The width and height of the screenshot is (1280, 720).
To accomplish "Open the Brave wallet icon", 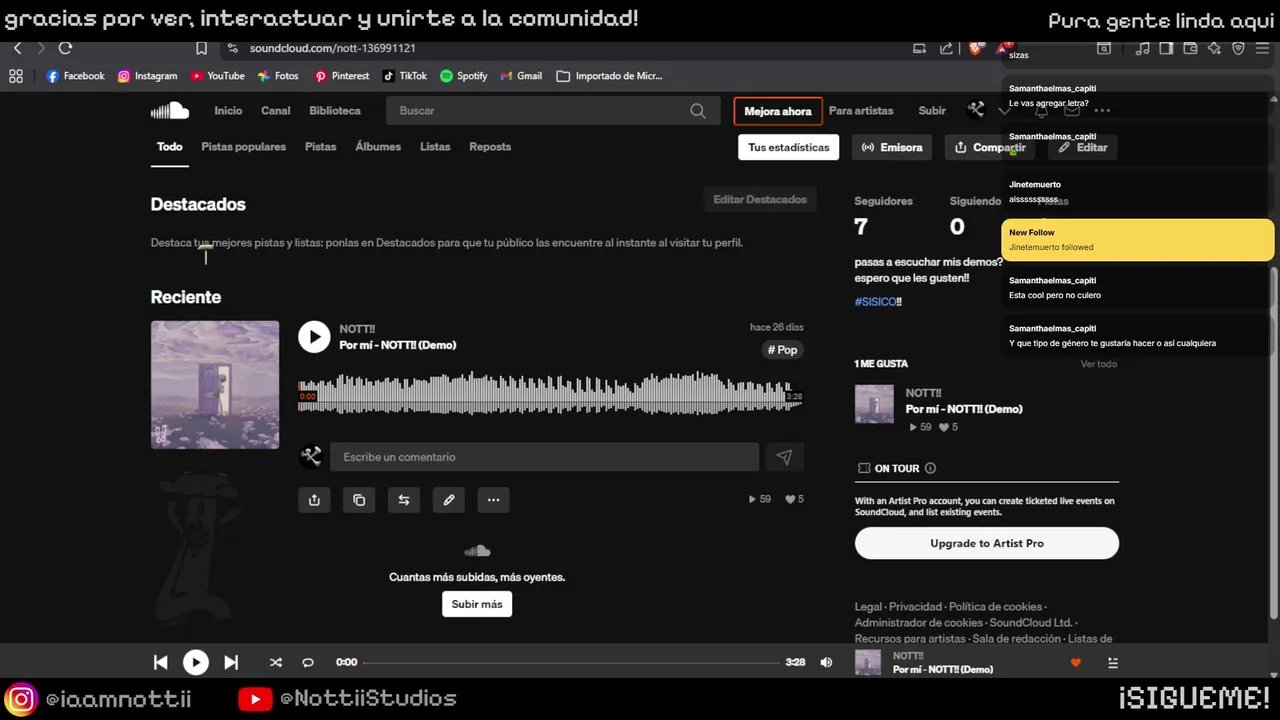I will (x=1190, y=48).
